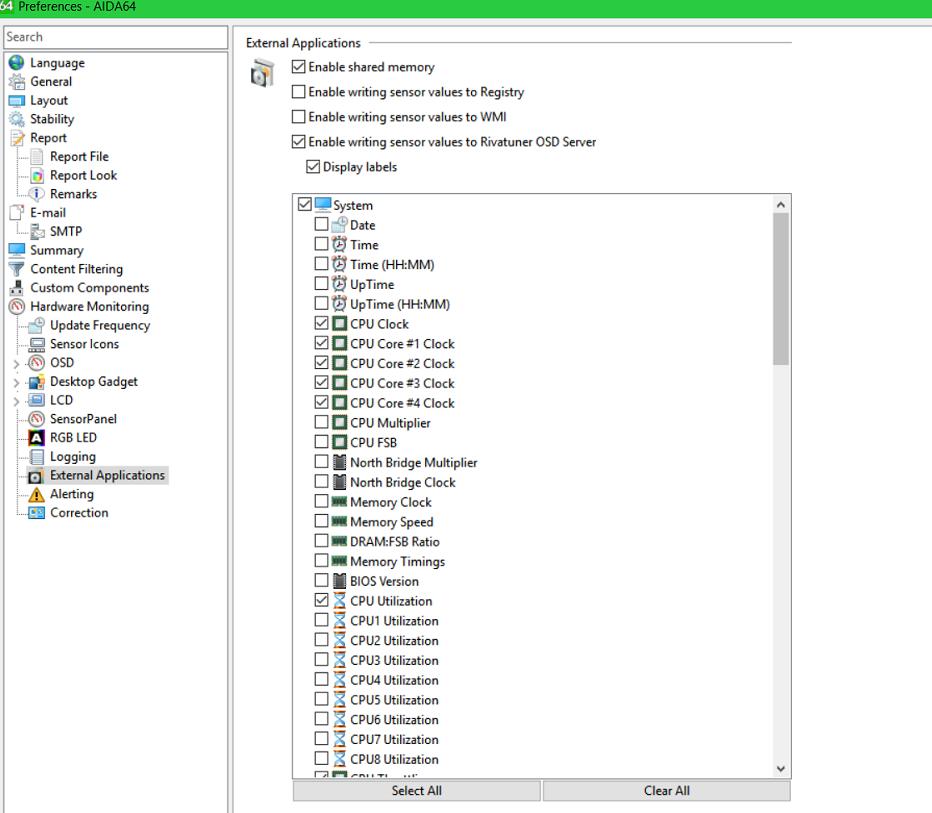Enable writing sensor values to Registry

point(298,92)
